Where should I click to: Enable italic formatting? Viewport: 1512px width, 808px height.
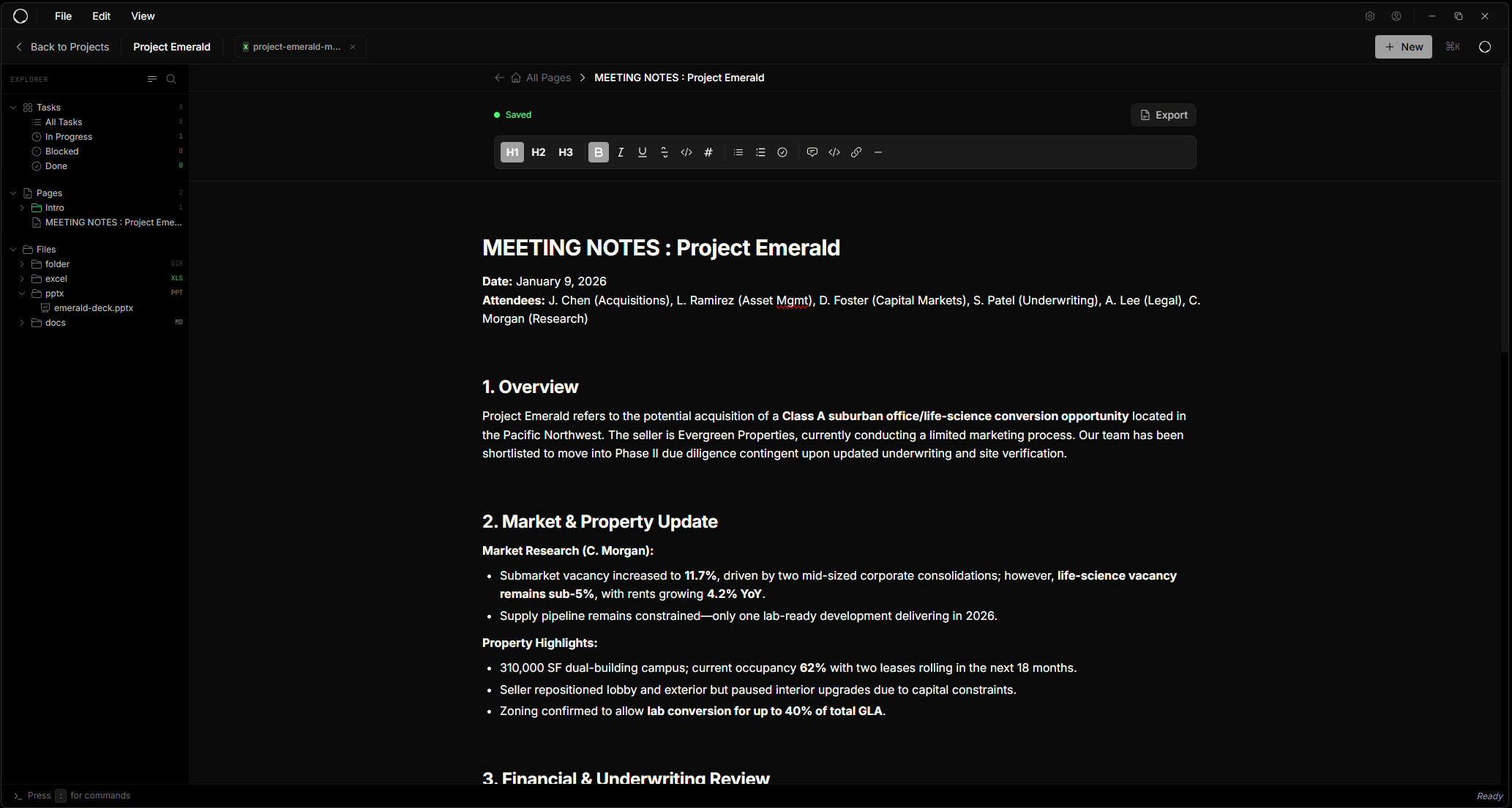pyautogui.click(x=621, y=152)
